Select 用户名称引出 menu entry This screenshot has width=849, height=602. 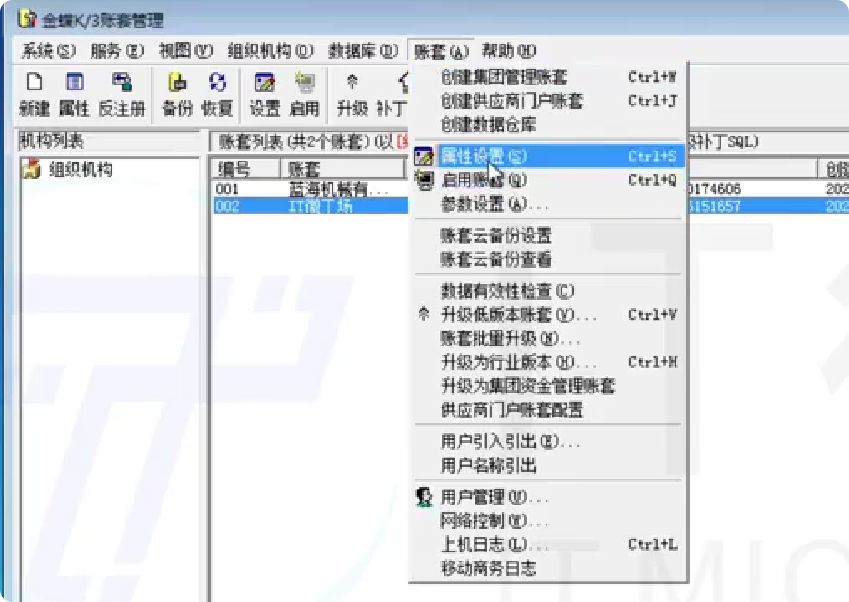548,465
